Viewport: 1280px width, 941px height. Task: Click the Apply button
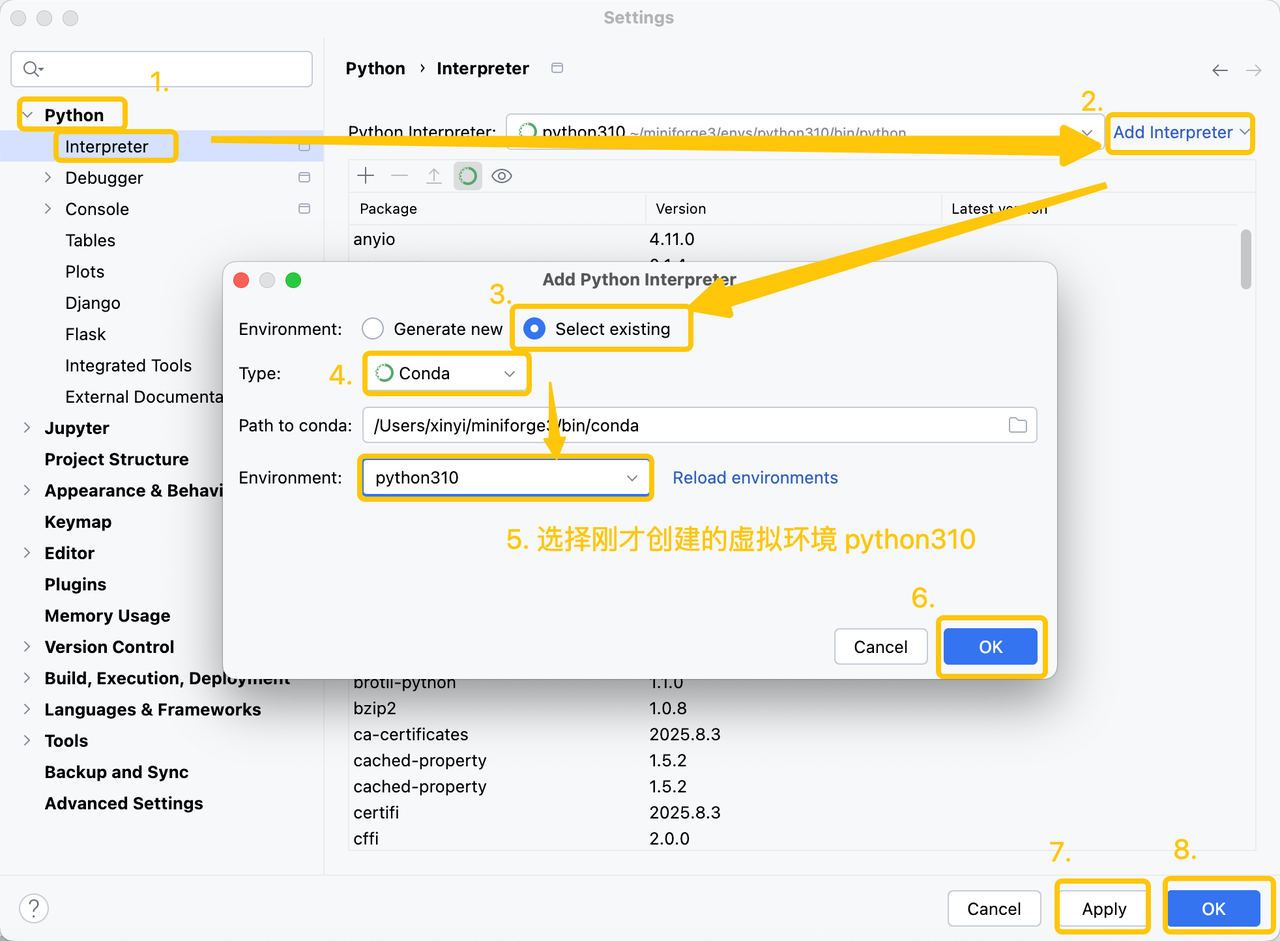[x=1104, y=908]
